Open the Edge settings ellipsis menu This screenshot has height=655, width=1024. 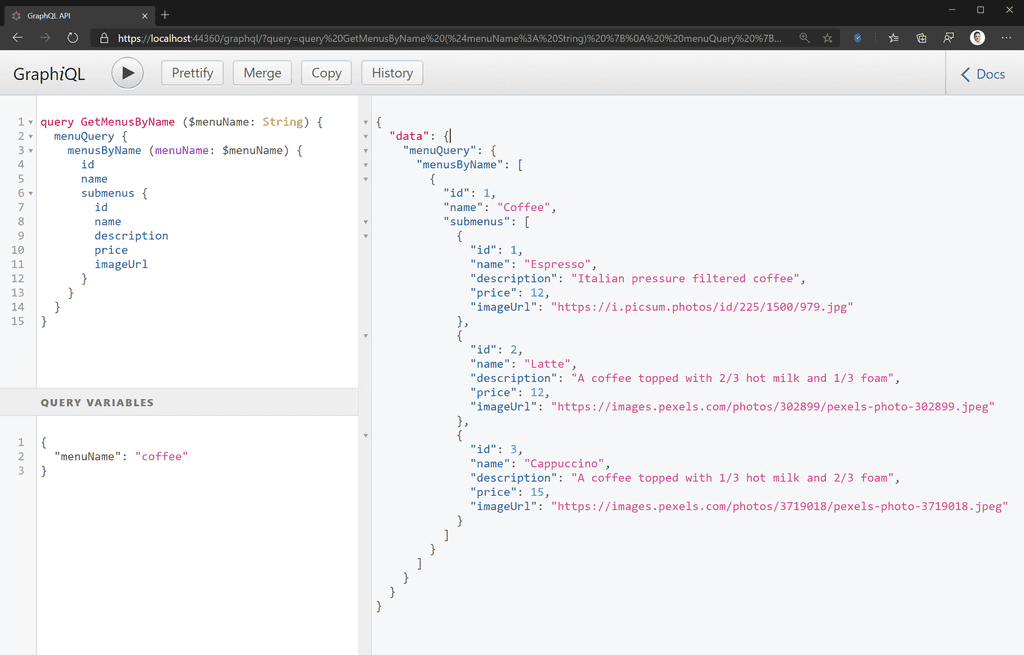1007,37
